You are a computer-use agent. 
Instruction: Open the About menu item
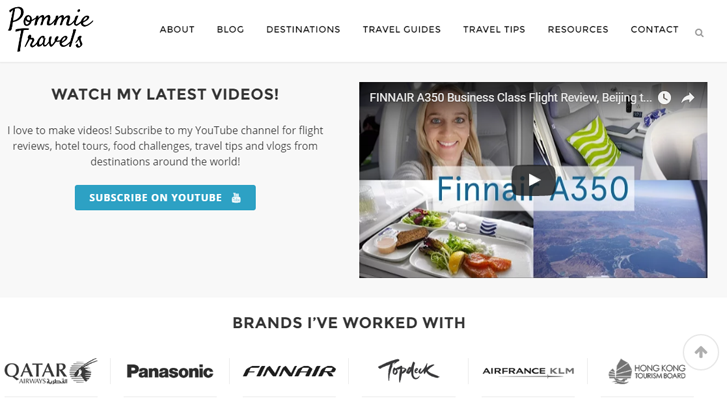coord(177,30)
